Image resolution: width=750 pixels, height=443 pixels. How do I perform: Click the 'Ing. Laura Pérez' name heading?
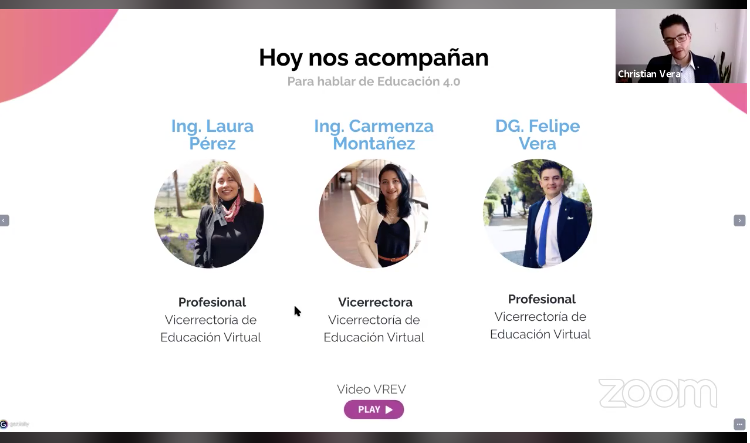(x=212, y=134)
